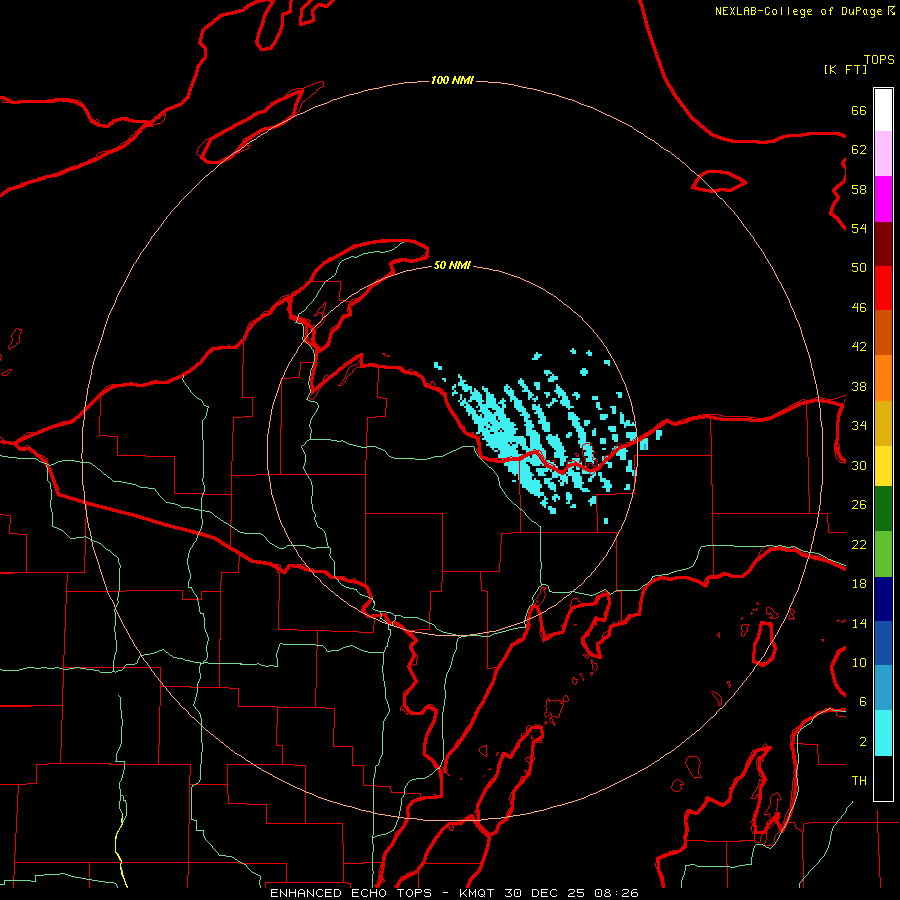This screenshot has width=900, height=900.
Task: Click the 100 NMI range ring label
Action: (x=452, y=80)
